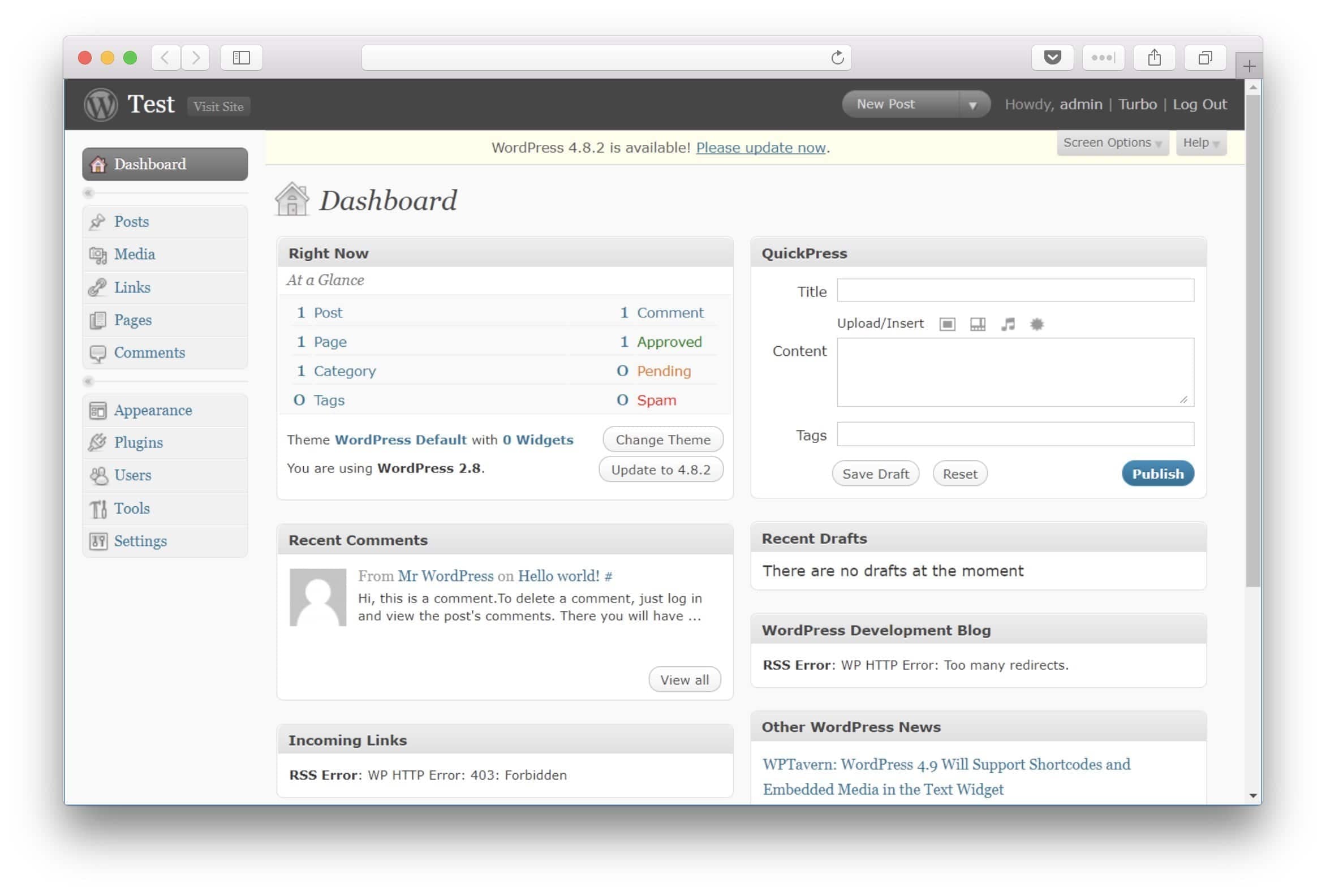
Task: Click the lower sidebar collapse arrow above Appearance
Action: [x=88, y=381]
